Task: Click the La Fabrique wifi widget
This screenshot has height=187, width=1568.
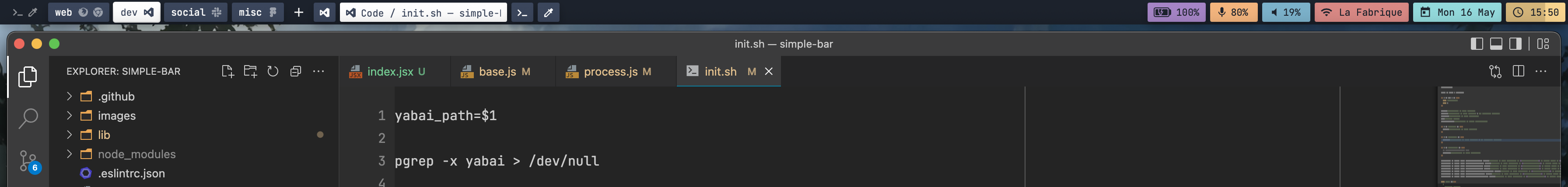Action: point(1361,12)
